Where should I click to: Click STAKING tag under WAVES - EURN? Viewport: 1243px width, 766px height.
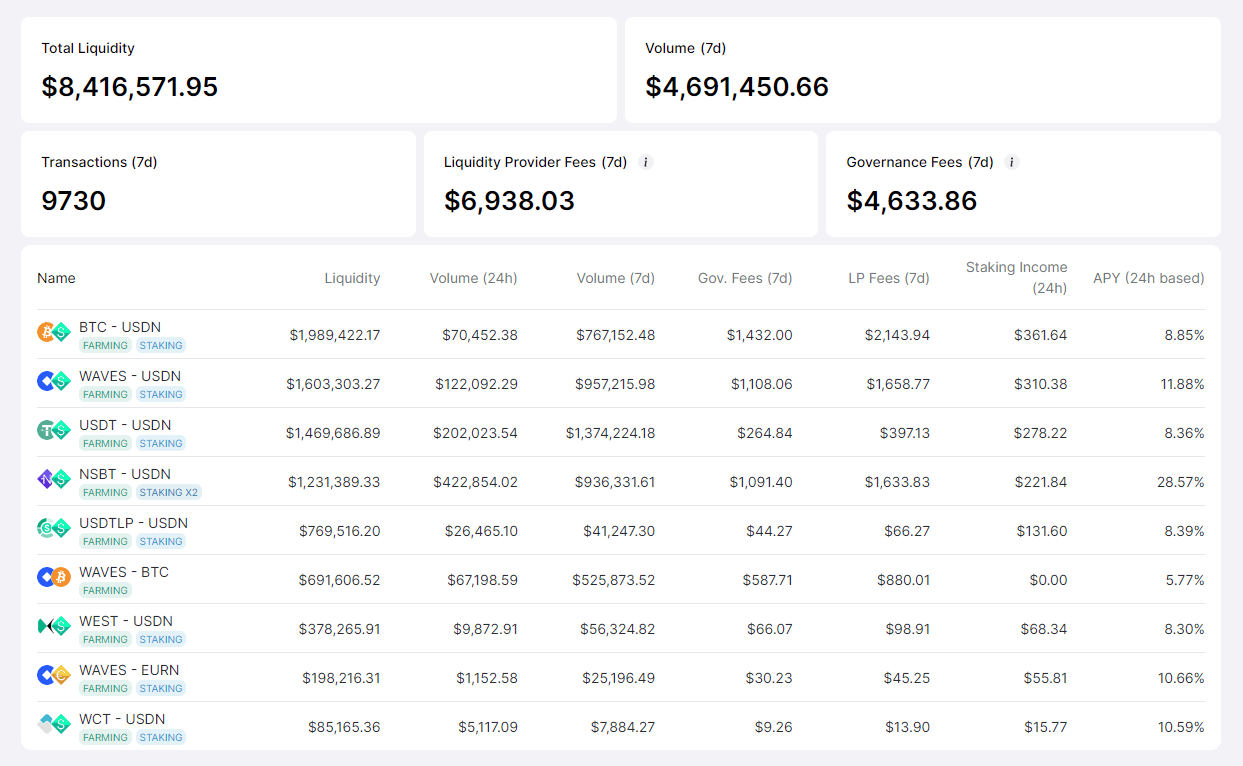click(161, 688)
